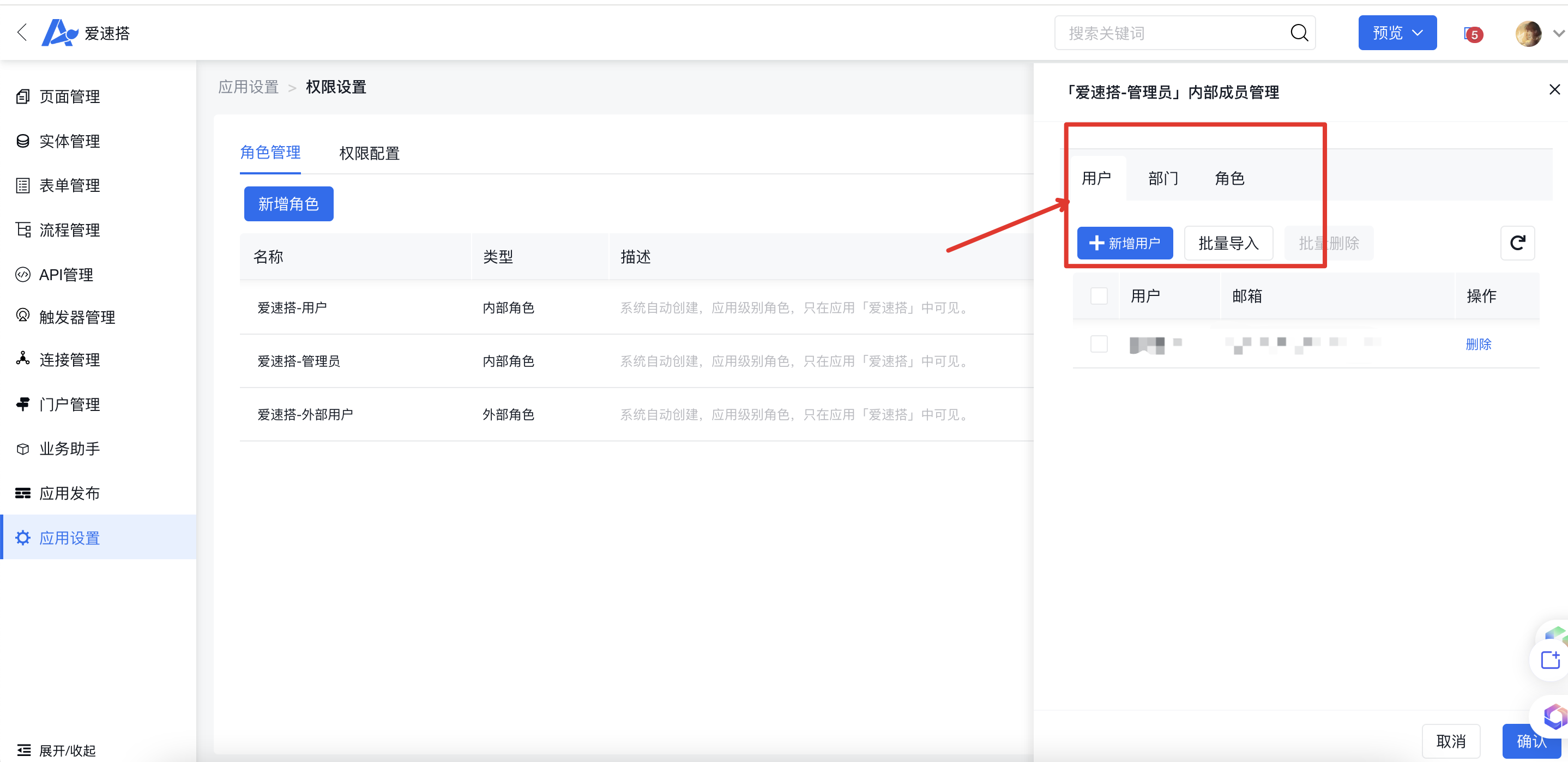Click the 取消 button

pos(1451,741)
